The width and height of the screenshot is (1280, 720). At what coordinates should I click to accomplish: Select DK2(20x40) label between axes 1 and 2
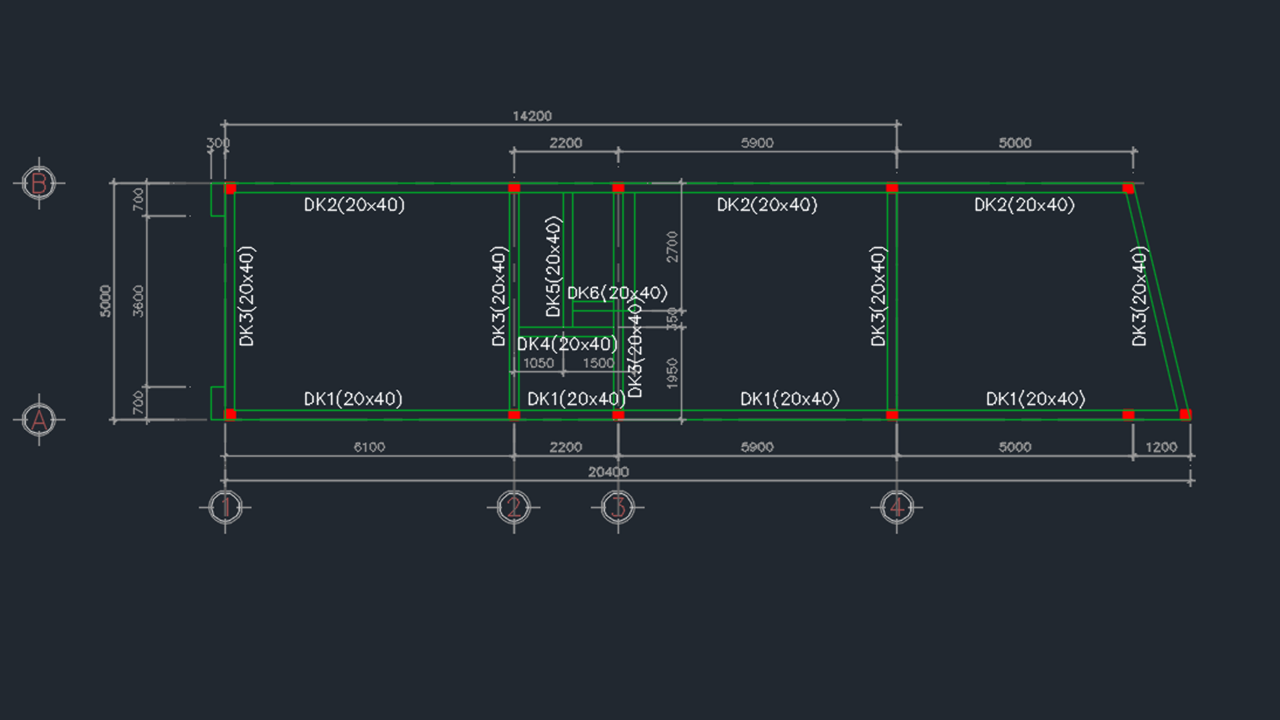tap(354, 205)
